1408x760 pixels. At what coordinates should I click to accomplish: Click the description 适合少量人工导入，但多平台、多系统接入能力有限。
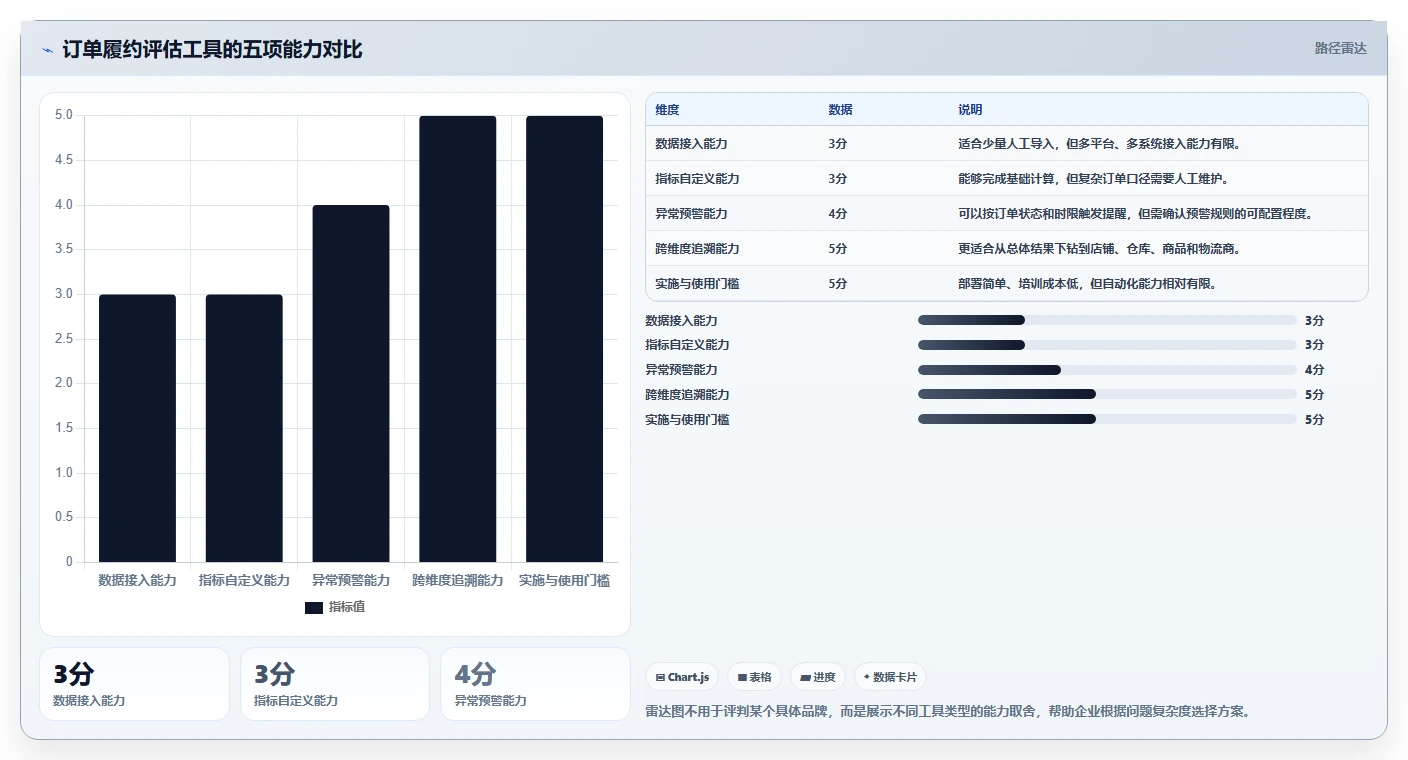click(1099, 143)
